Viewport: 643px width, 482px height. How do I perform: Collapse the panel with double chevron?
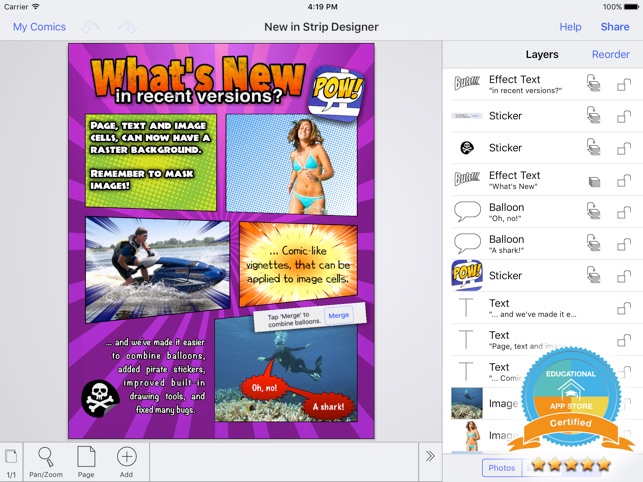[x=430, y=456]
